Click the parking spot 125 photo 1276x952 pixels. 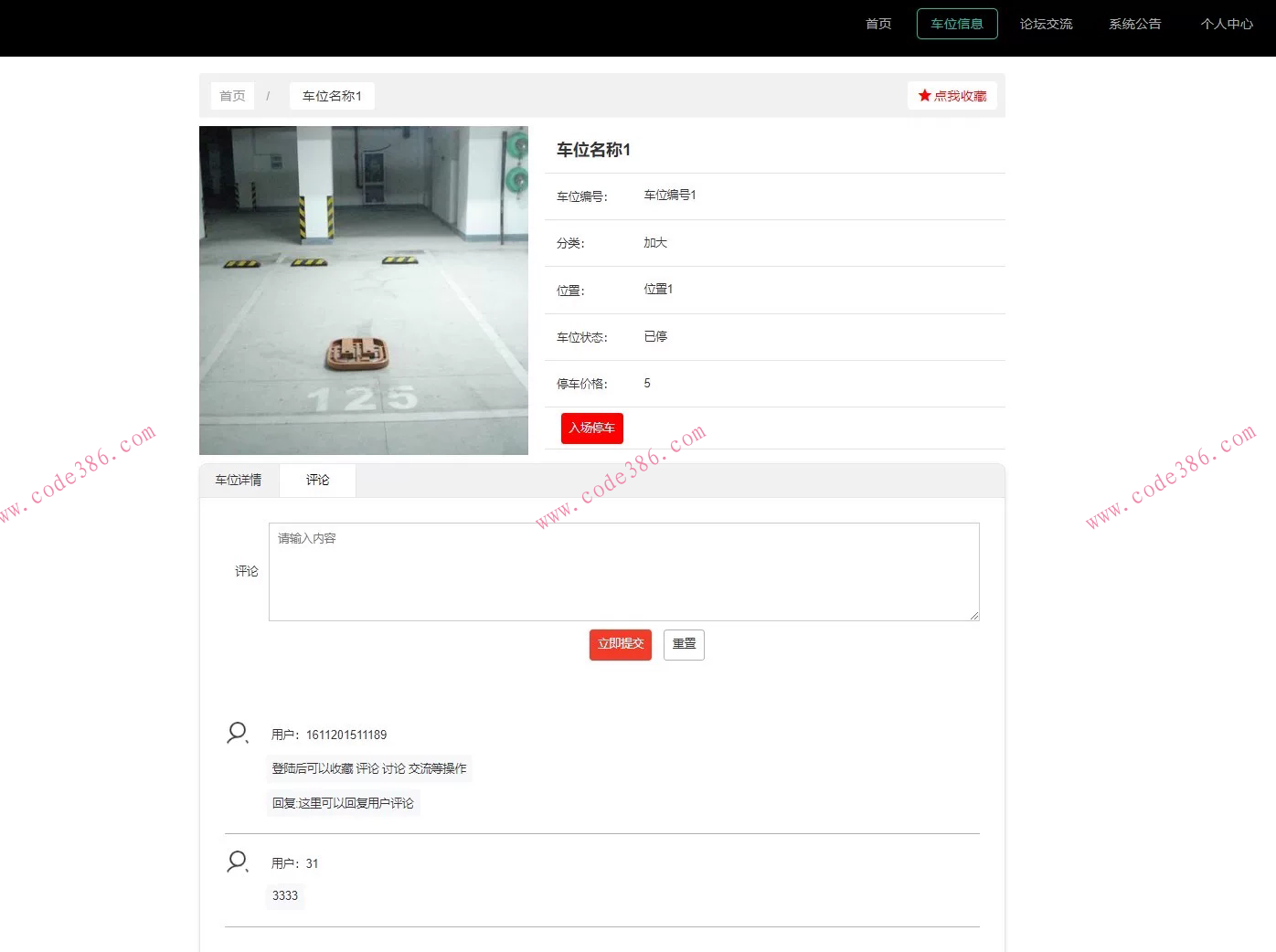[x=363, y=291]
